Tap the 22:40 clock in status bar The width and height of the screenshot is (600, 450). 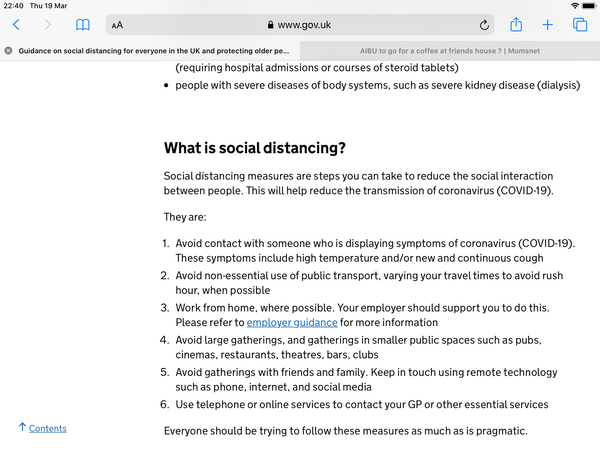pyautogui.click(x=14, y=6)
